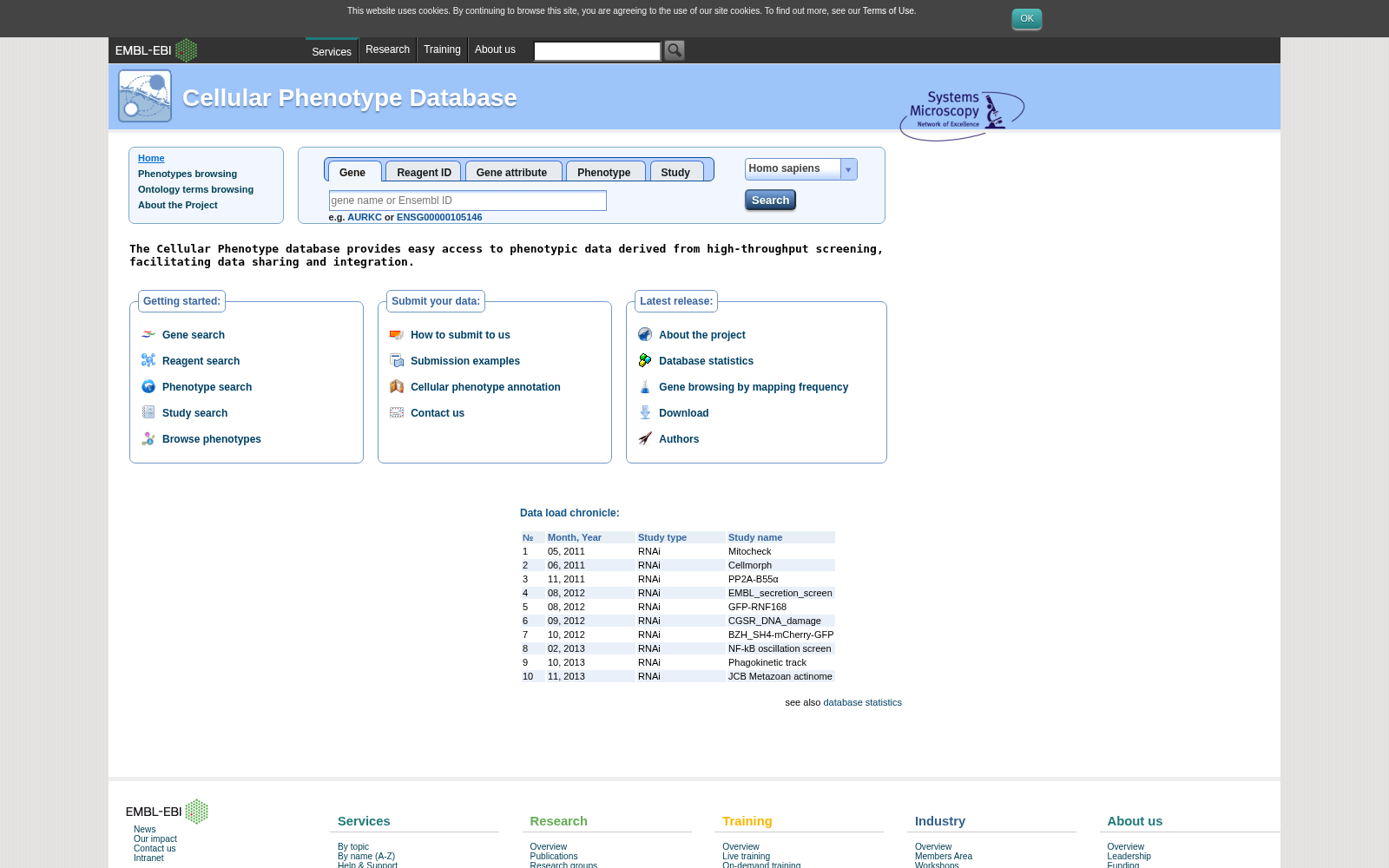Click the Submission examples icon
The width and height of the screenshot is (1389, 868).
[x=397, y=360]
